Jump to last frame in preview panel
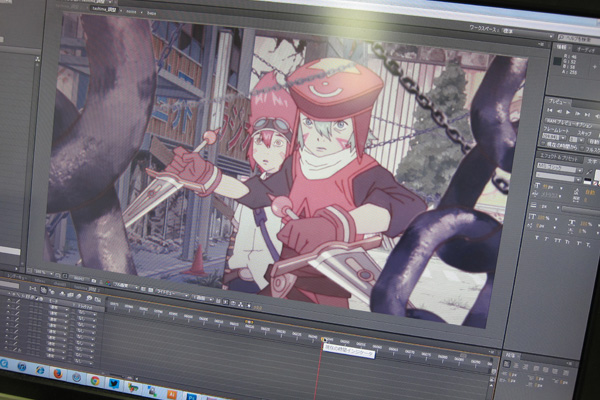600x400 pixels. pos(587,114)
